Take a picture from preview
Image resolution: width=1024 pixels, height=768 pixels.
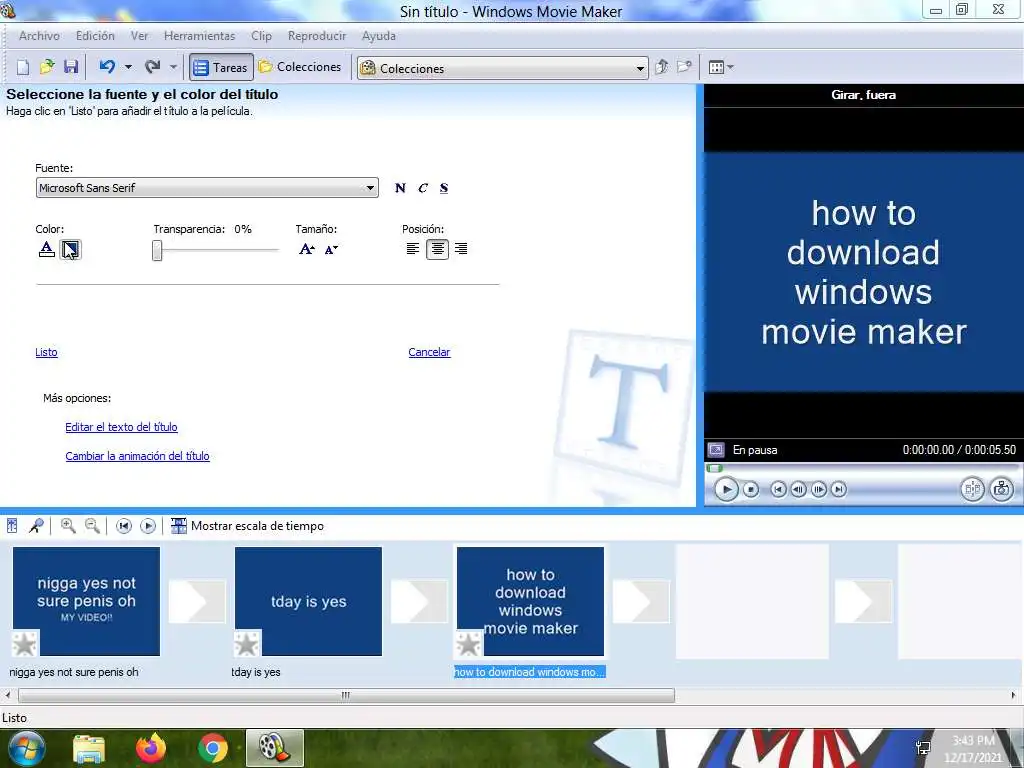point(1002,489)
